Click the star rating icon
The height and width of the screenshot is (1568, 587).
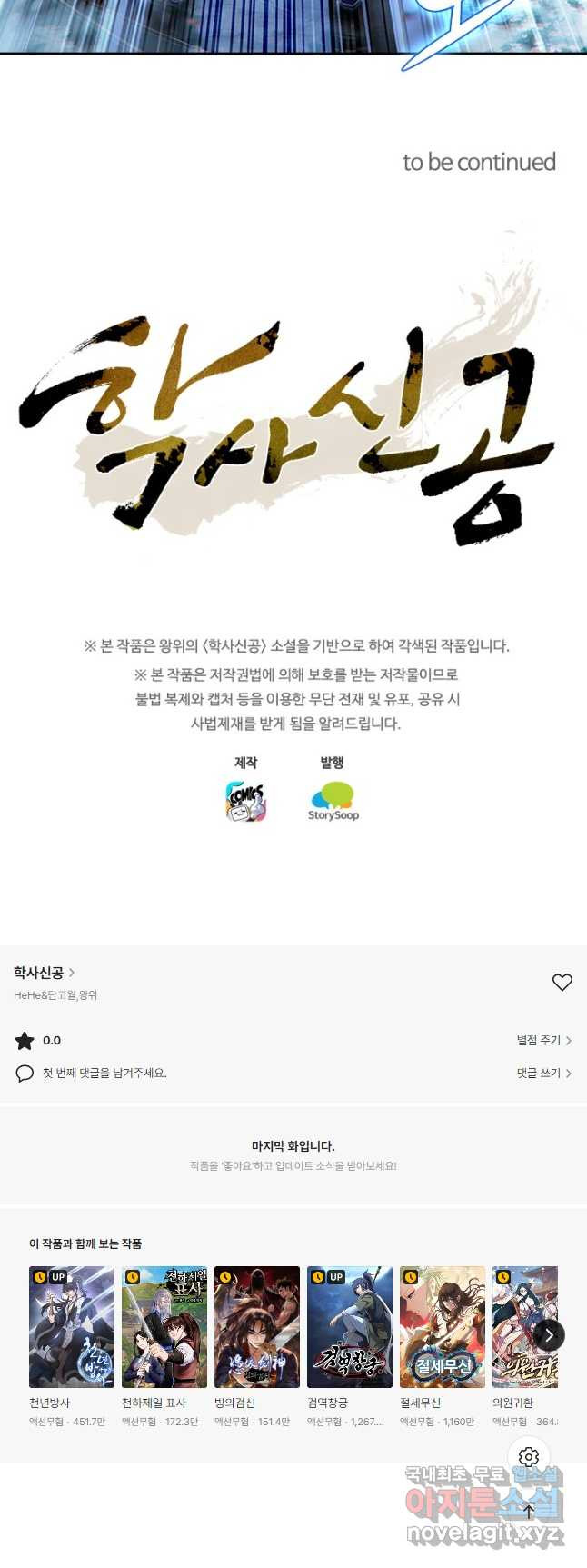[25, 1041]
